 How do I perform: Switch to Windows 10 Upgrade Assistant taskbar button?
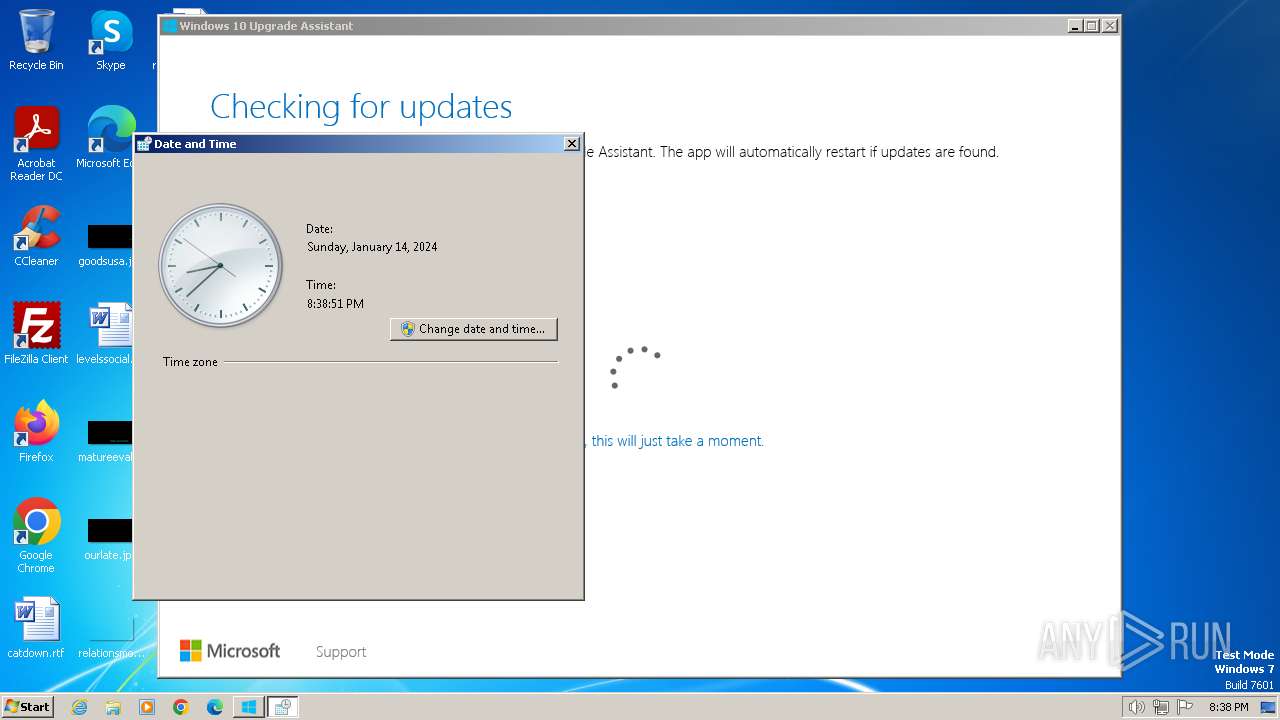point(248,707)
